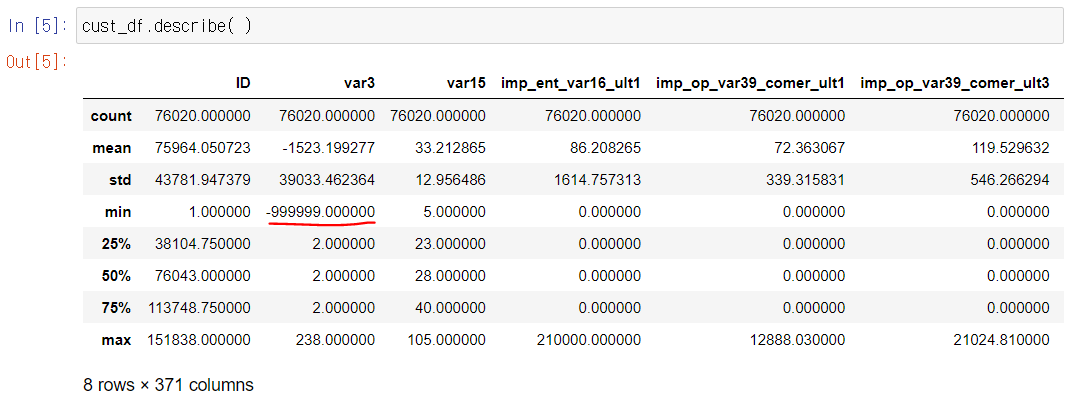Click the 75% row label
The height and width of the screenshot is (400, 1070).
coord(117,309)
